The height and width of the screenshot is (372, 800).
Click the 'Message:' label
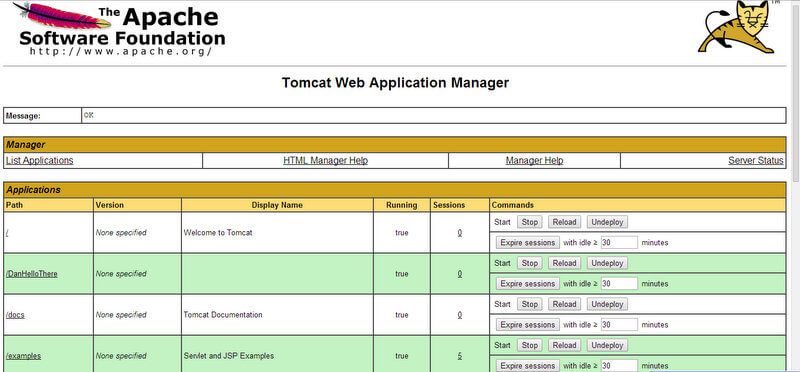[x=23, y=116]
